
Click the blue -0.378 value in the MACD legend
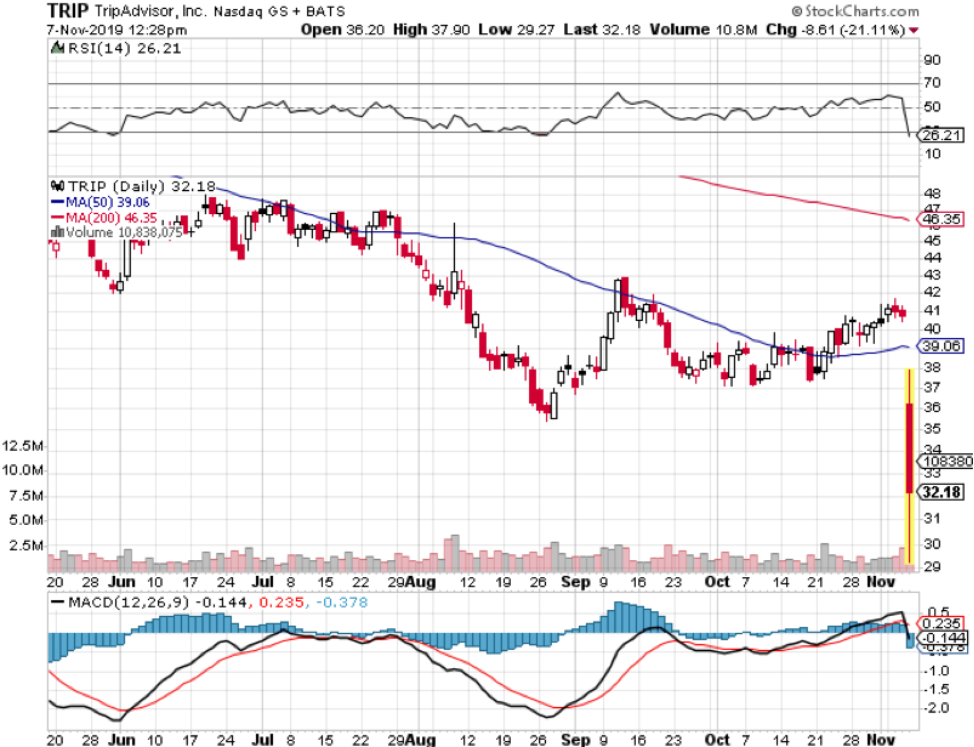pos(342,602)
